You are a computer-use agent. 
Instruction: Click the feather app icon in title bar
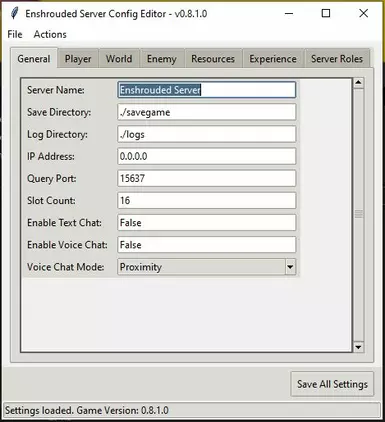click(14, 14)
